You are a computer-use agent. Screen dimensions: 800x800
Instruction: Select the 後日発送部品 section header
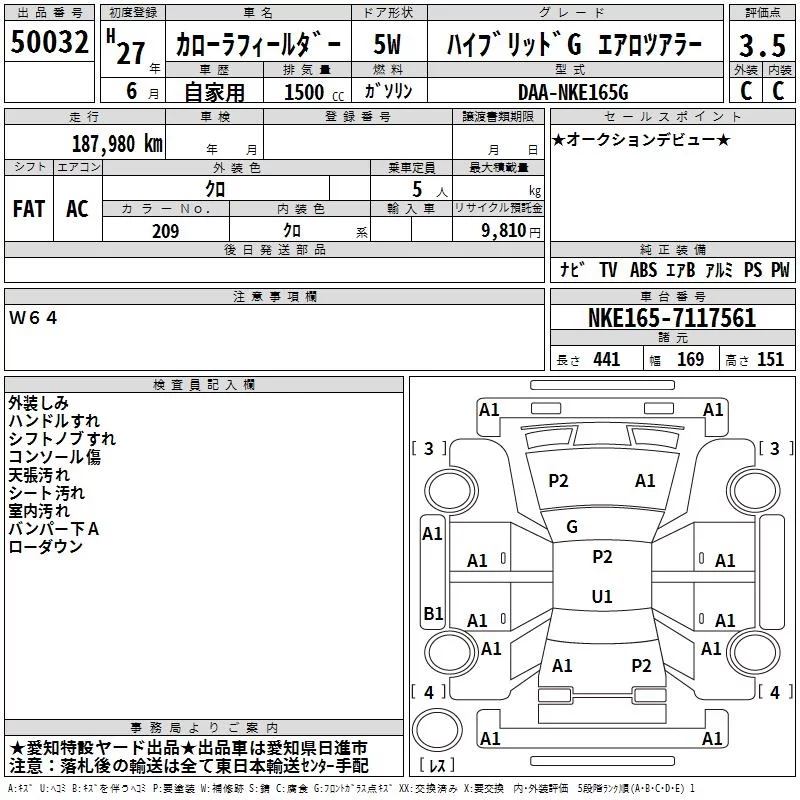[x=274, y=249]
